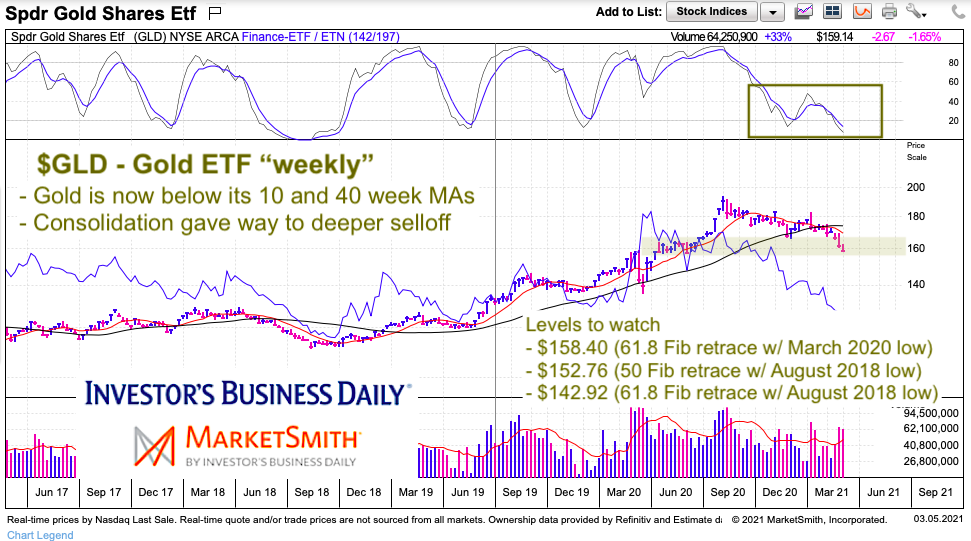Screen dimensions: 971x541
Task: Click the Spdr Gold Shares Etf title
Action: (x=100, y=13)
